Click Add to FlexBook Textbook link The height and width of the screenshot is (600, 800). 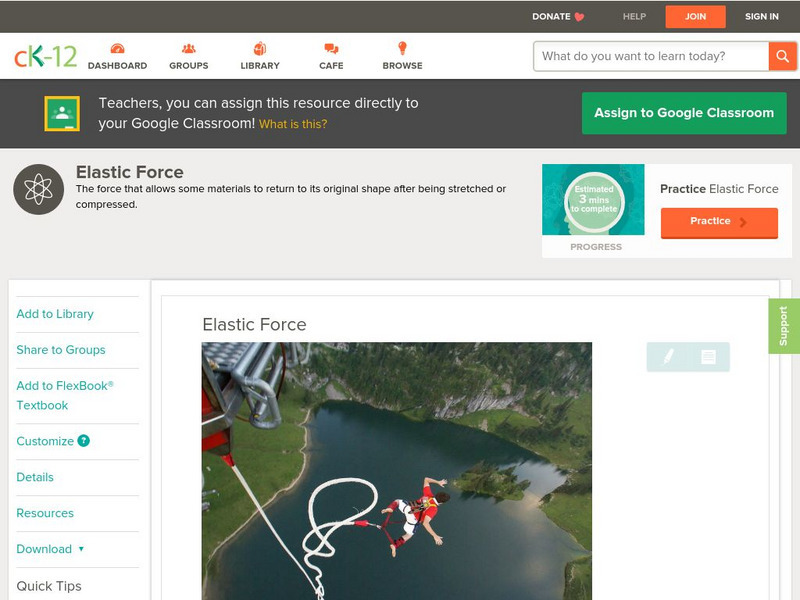(x=65, y=395)
